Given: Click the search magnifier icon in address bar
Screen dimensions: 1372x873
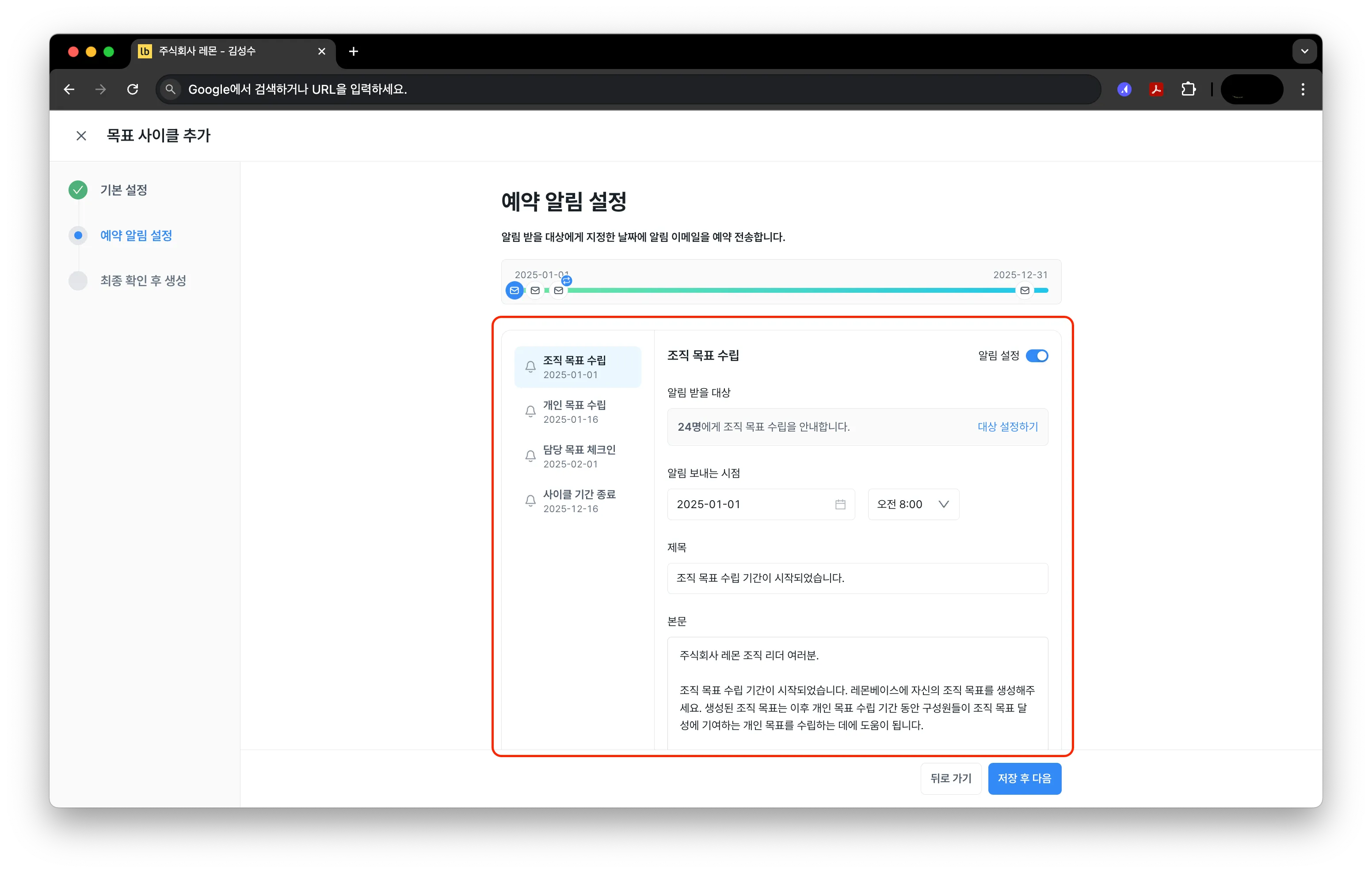Looking at the screenshot, I should tap(170, 89).
